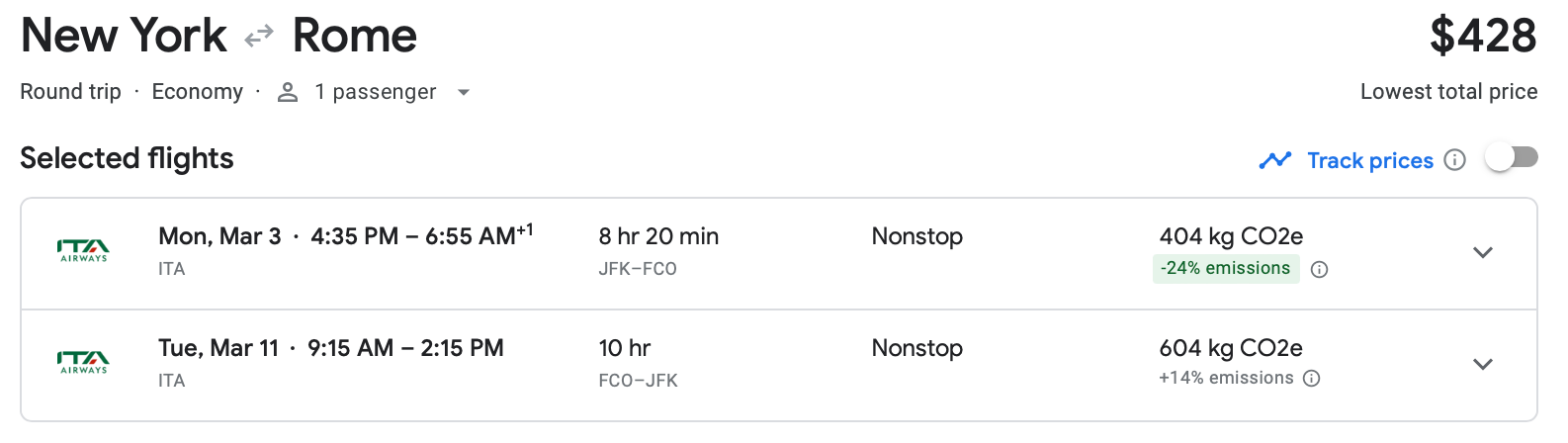Click the Track prices link text
The width and height of the screenshot is (1568, 443).
pos(1369,160)
